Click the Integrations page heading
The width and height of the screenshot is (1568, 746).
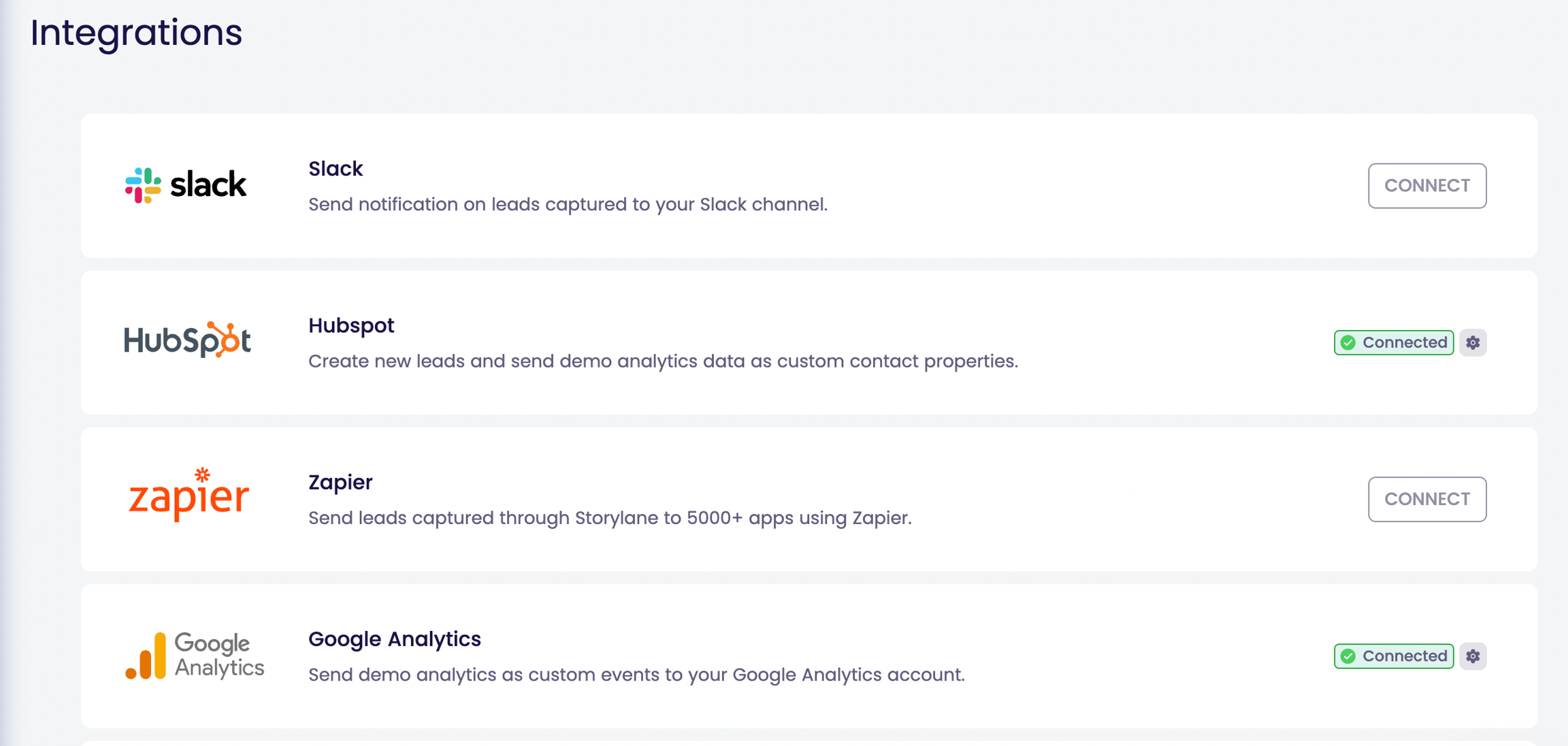pos(136,33)
